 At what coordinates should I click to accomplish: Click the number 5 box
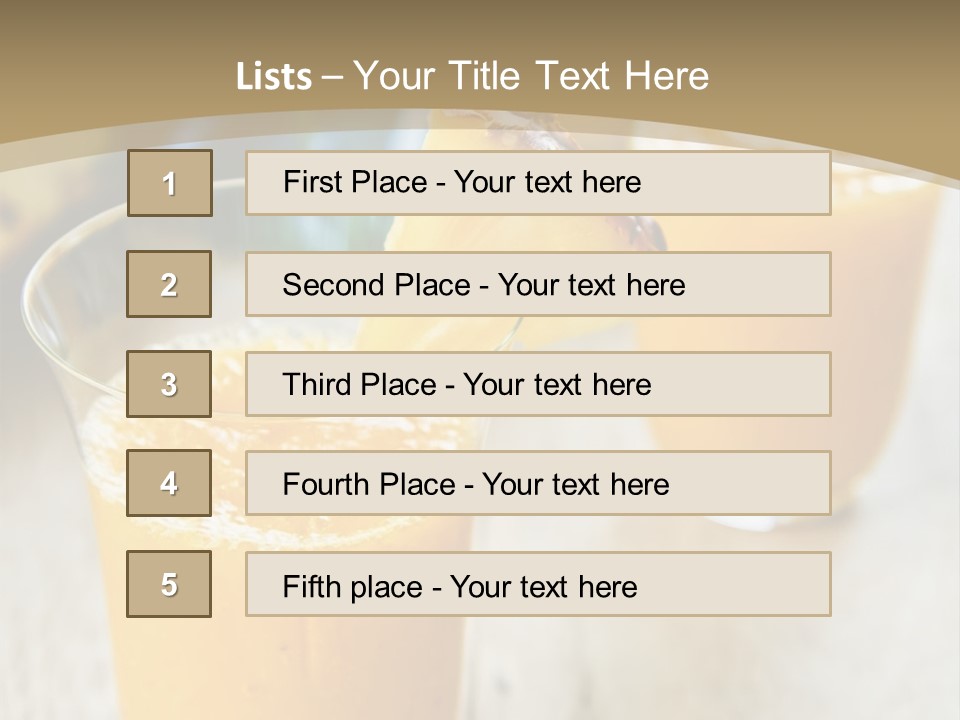(169, 584)
